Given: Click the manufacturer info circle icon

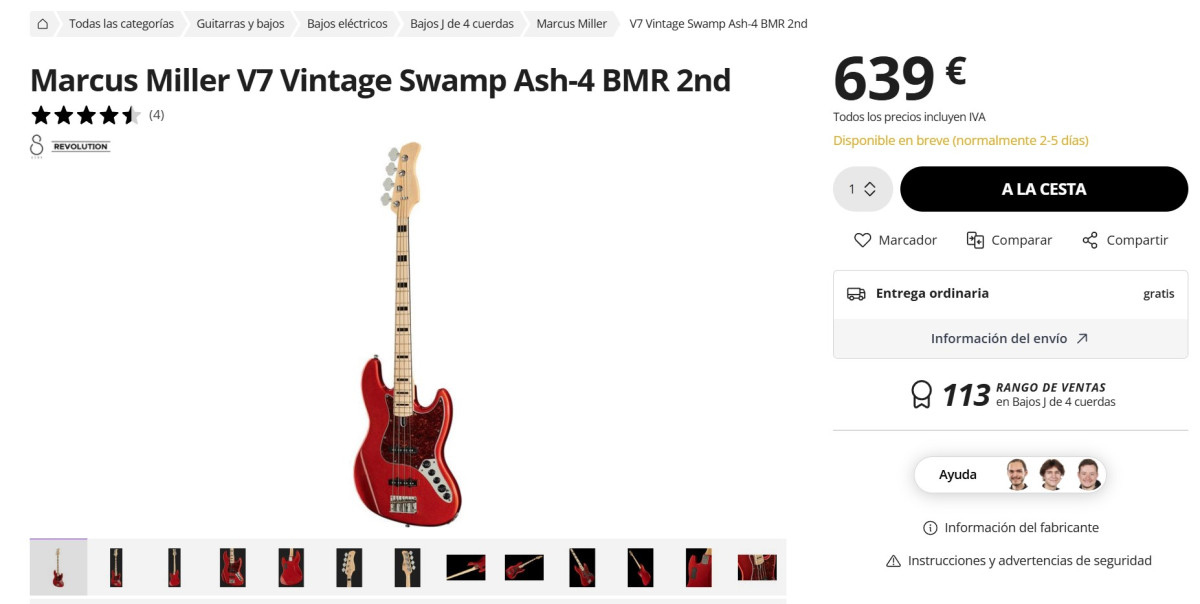Looking at the screenshot, I should (930, 528).
